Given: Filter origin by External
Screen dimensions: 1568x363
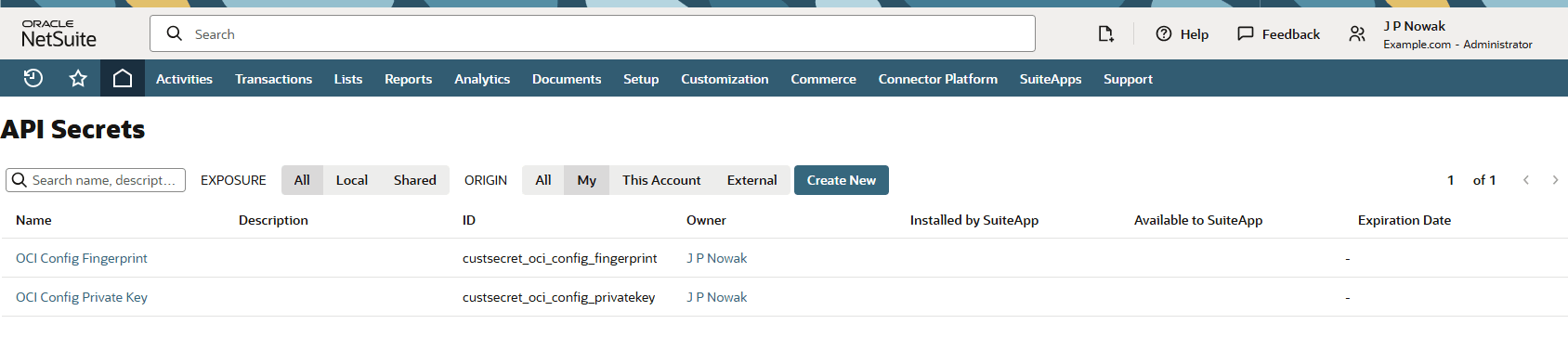Looking at the screenshot, I should (x=752, y=180).
